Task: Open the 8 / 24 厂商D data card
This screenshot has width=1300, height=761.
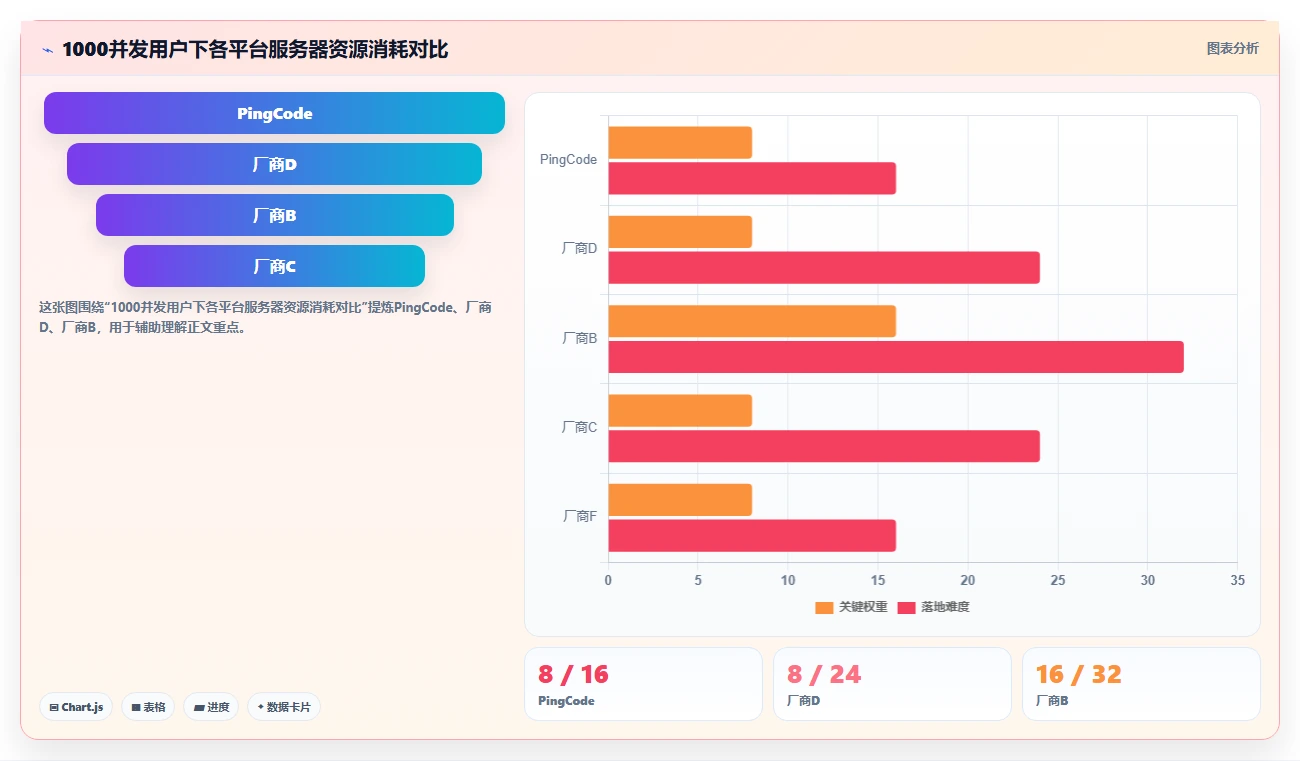Action: pyautogui.click(x=892, y=684)
